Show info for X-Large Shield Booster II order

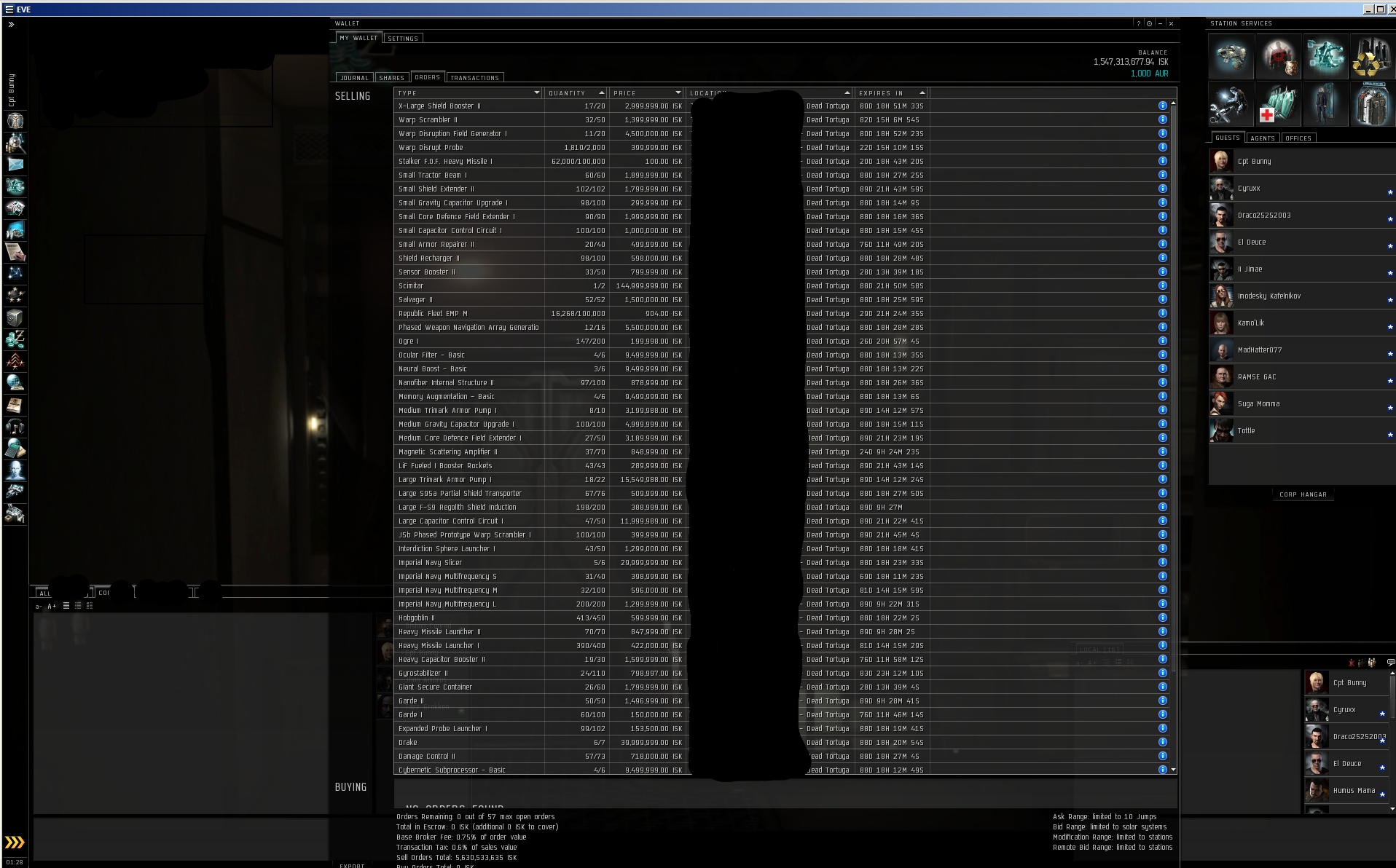[1162, 106]
